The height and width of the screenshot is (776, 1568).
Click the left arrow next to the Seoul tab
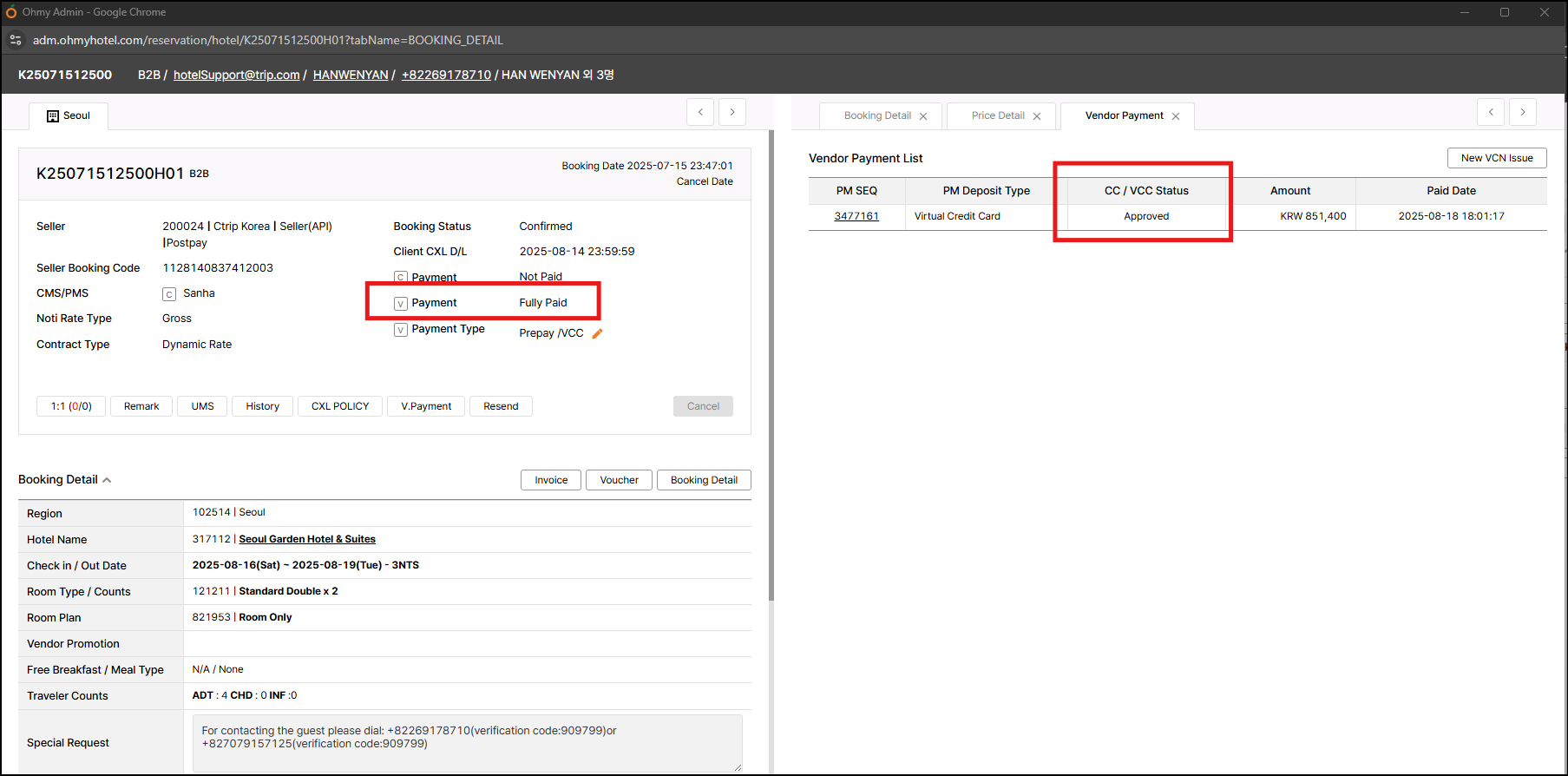[x=700, y=112]
